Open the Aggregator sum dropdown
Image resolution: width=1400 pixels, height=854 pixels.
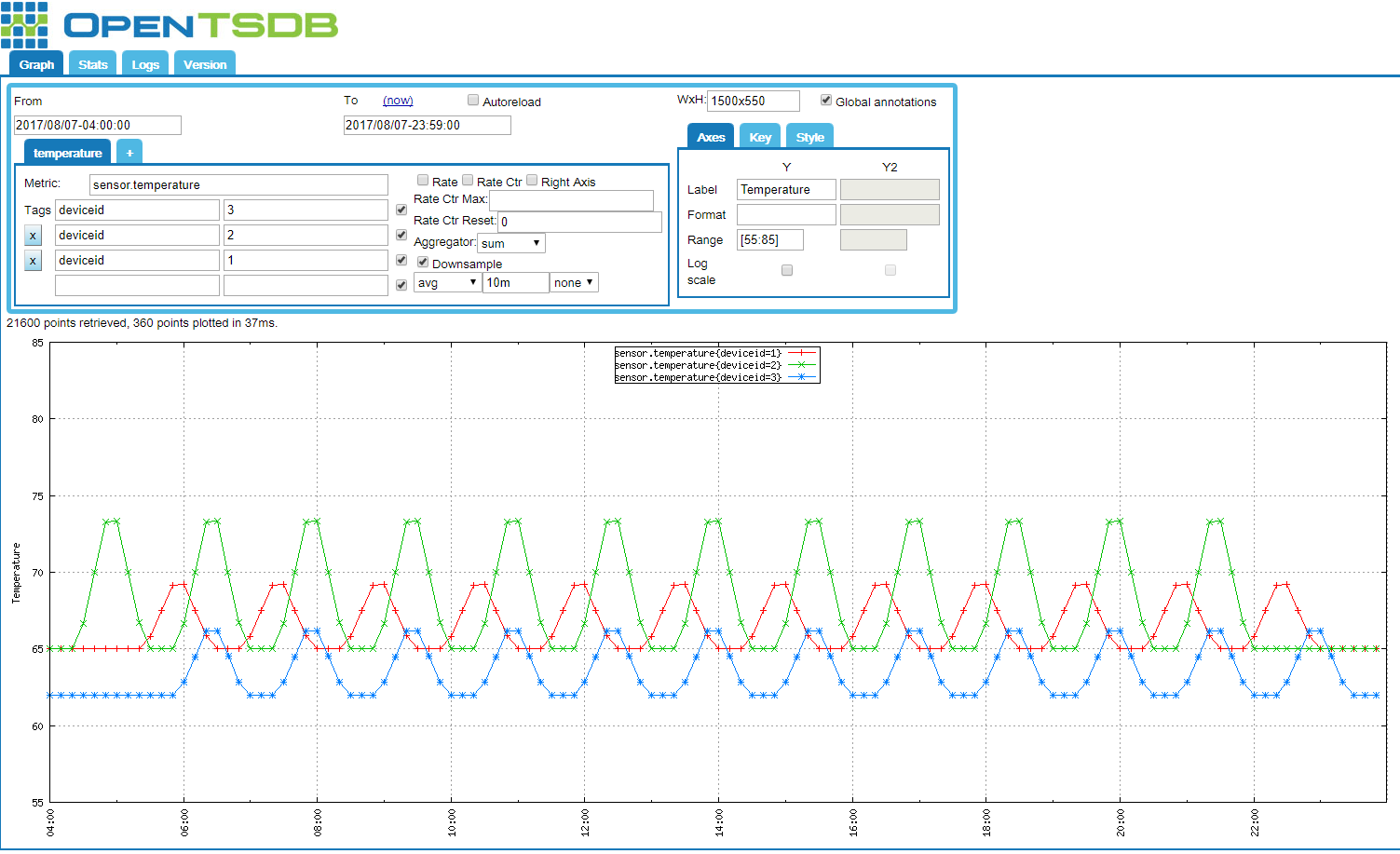click(x=511, y=243)
